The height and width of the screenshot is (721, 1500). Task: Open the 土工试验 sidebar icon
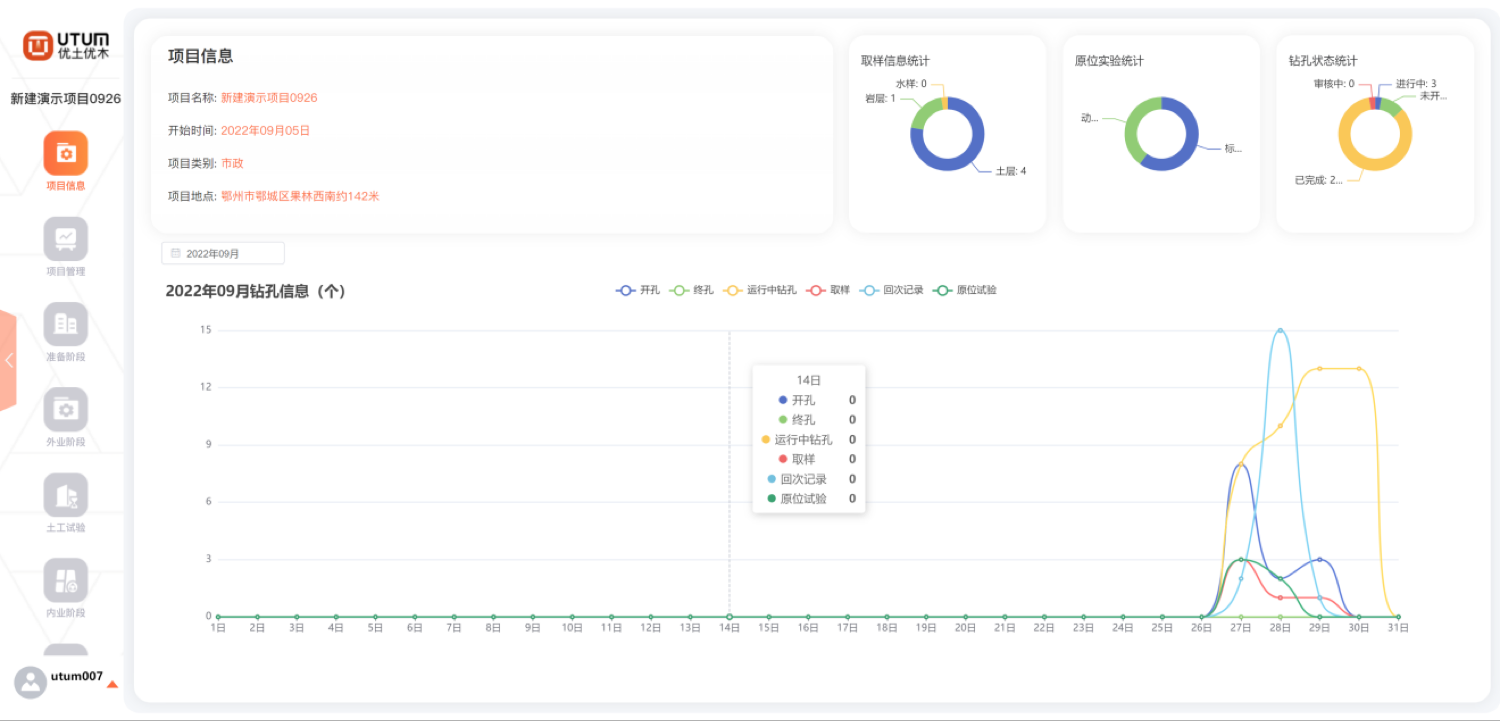click(x=66, y=495)
